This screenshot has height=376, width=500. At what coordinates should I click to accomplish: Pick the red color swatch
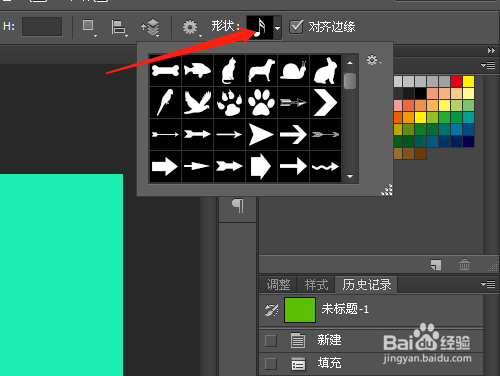point(456,81)
